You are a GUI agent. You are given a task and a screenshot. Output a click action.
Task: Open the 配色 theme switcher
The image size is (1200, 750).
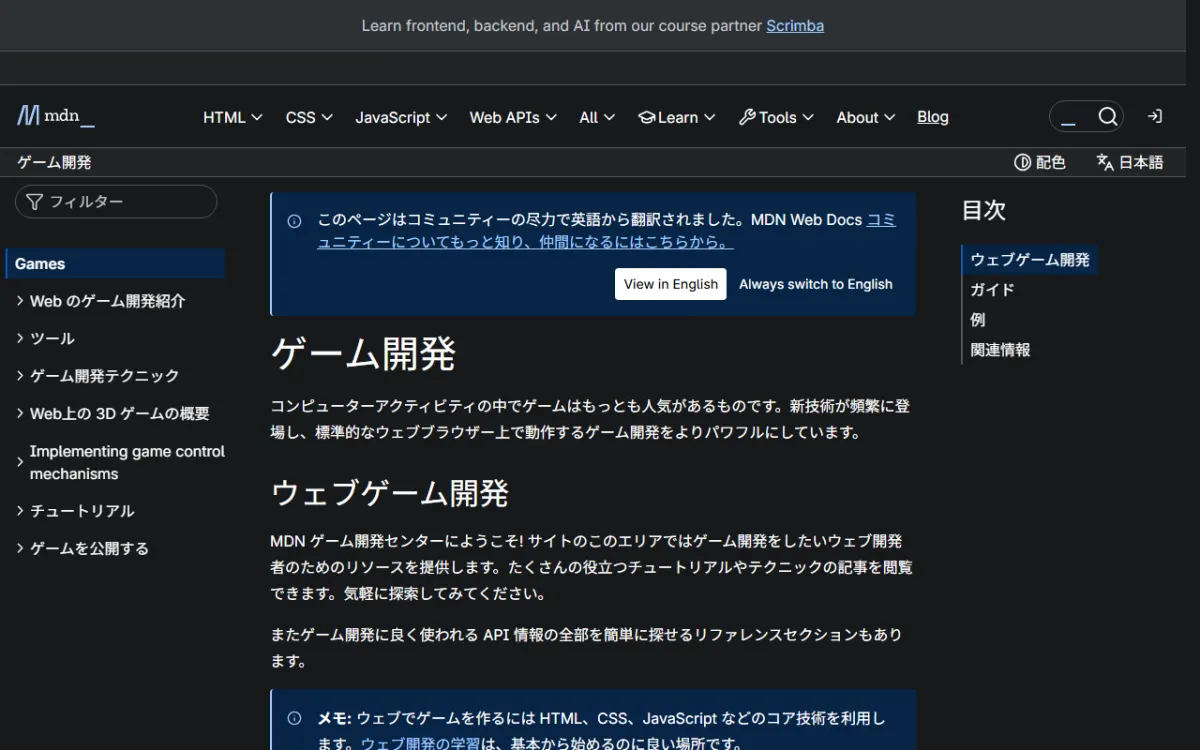[1040, 162]
